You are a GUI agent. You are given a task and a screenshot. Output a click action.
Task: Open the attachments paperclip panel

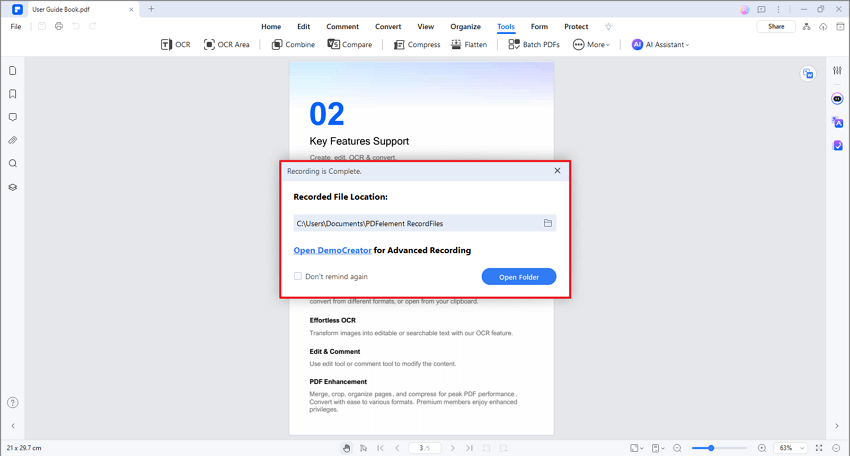pyautogui.click(x=12, y=140)
